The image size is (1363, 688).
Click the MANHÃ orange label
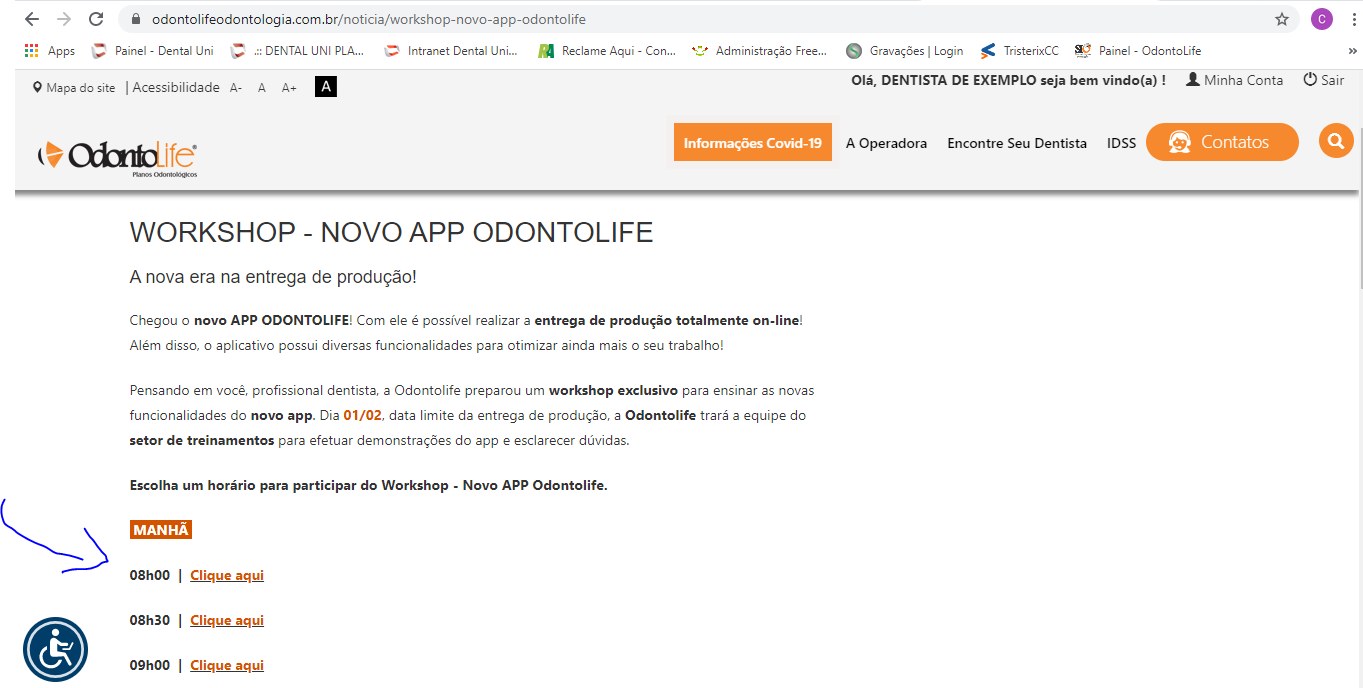pyautogui.click(x=161, y=530)
